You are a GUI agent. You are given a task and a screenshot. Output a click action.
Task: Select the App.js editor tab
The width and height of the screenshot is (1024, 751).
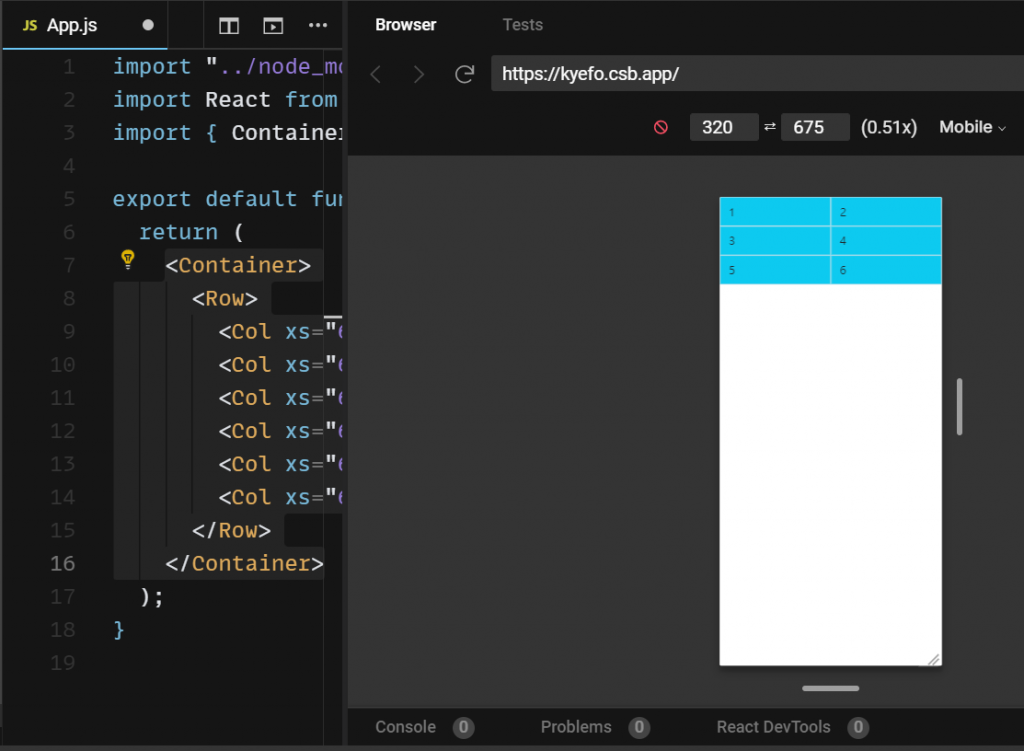85,25
